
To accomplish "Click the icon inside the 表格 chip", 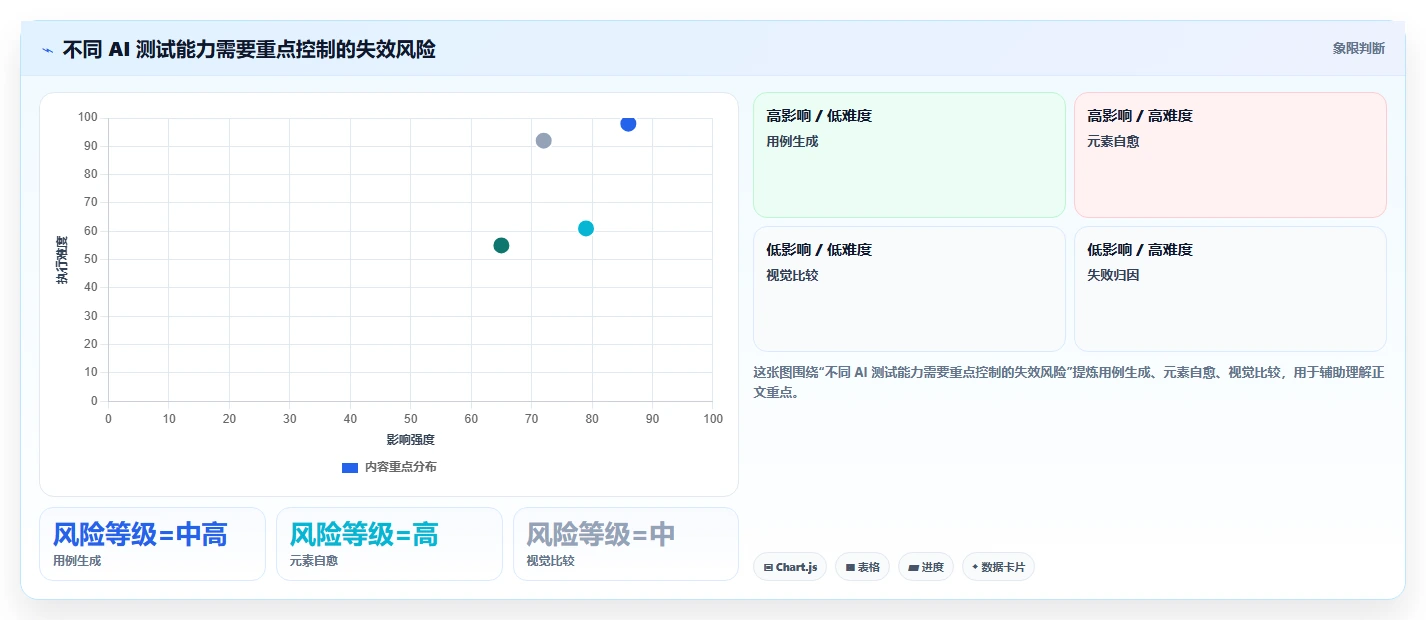I will (850, 567).
